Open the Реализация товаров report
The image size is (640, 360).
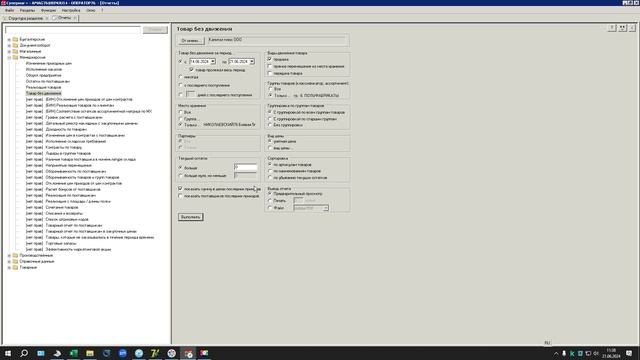(43, 87)
